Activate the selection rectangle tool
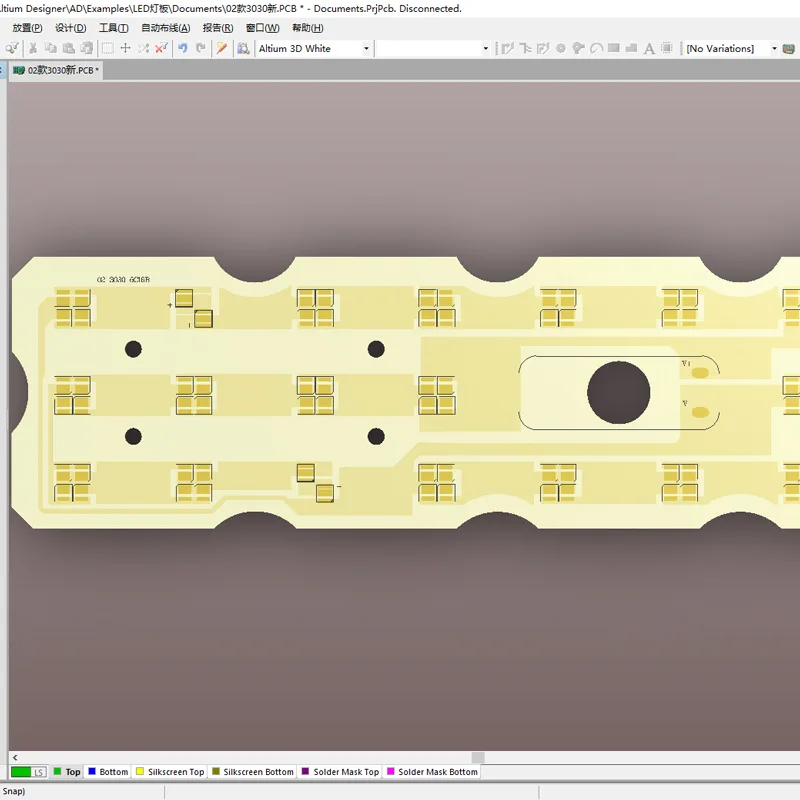The width and height of the screenshot is (800, 800). (x=107, y=48)
